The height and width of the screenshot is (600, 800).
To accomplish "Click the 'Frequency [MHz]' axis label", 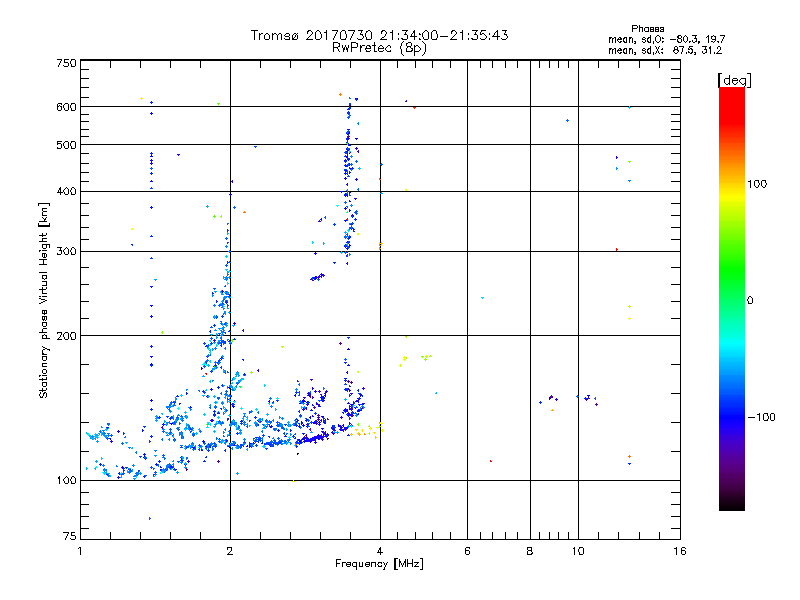I will click(379, 563).
